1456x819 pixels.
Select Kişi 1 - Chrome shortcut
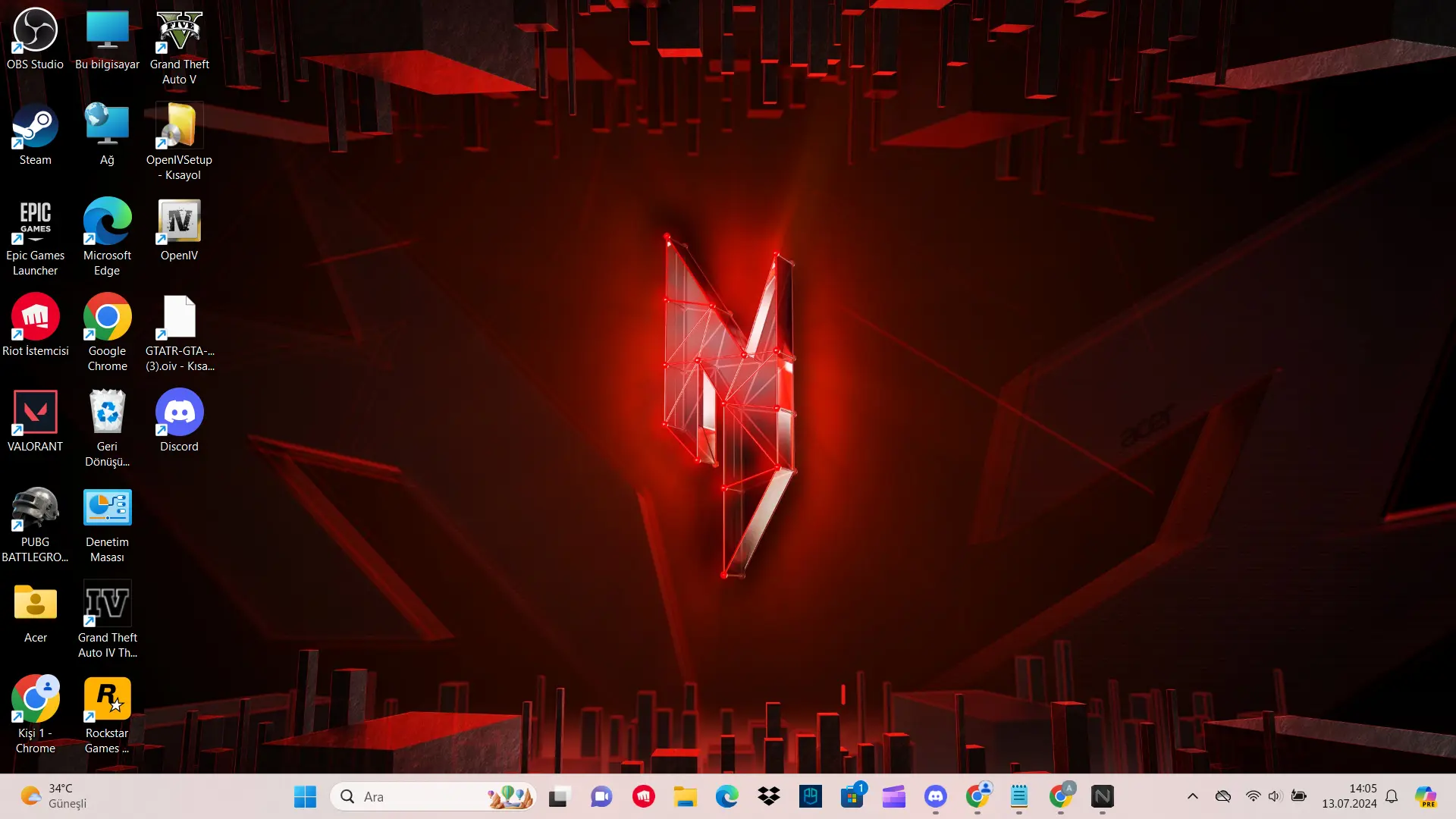[35, 716]
